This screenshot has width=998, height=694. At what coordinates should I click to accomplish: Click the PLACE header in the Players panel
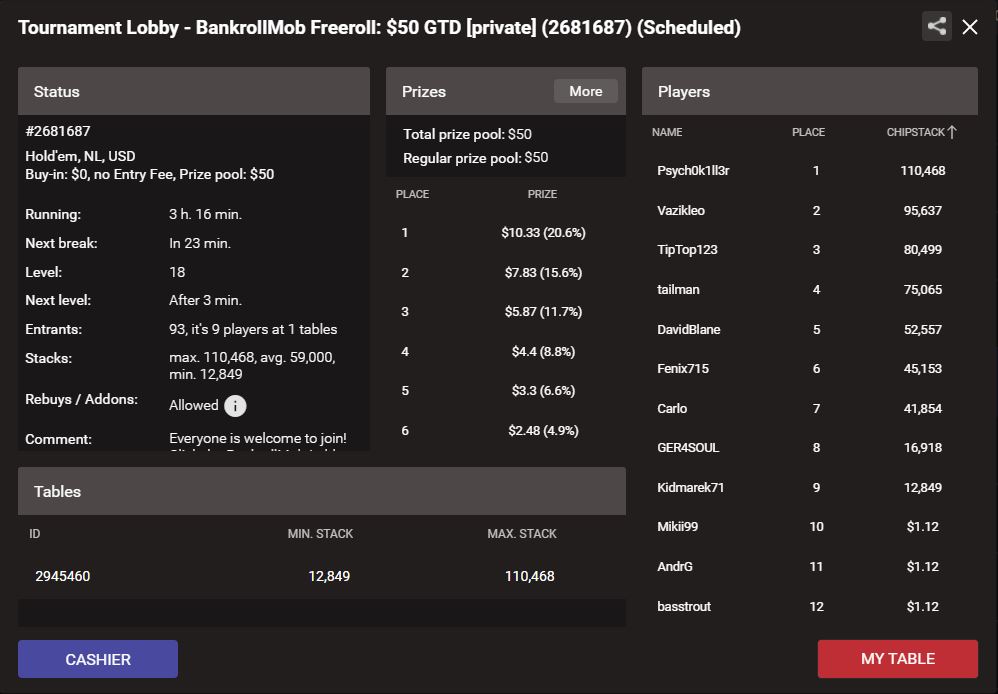[x=808, y=132]
